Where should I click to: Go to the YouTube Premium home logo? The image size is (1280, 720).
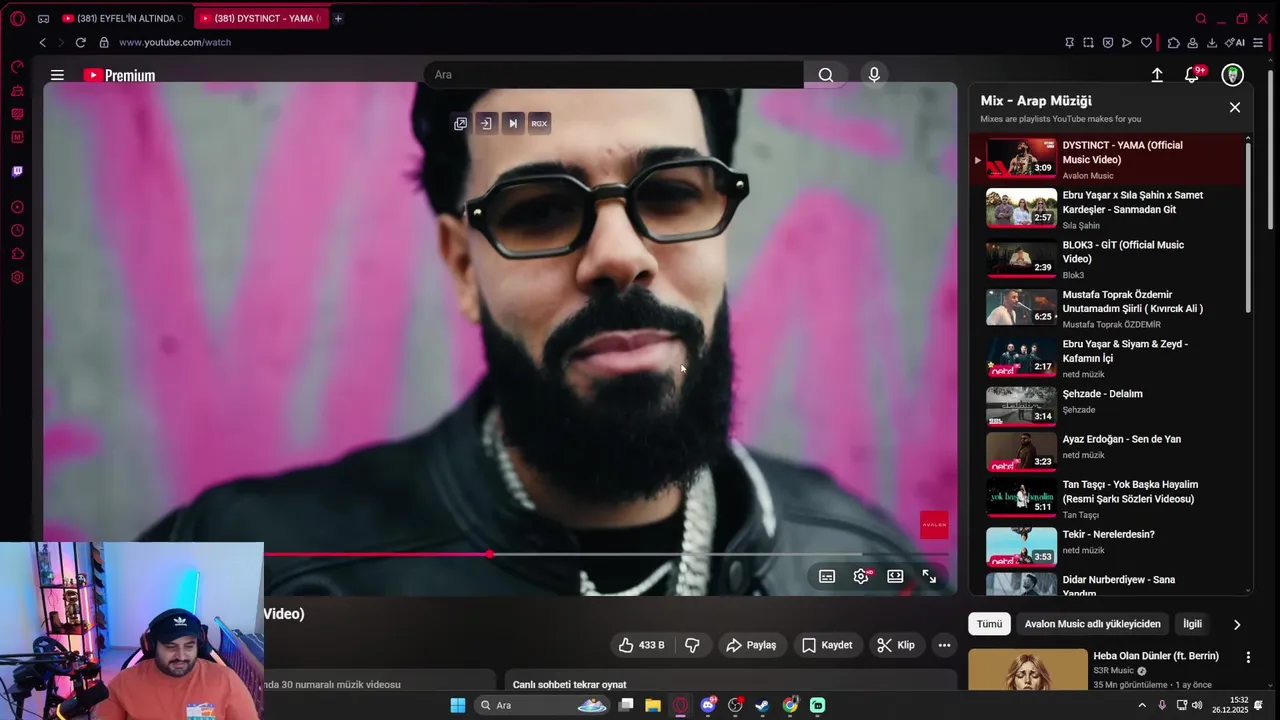click(x=119, y=75)
